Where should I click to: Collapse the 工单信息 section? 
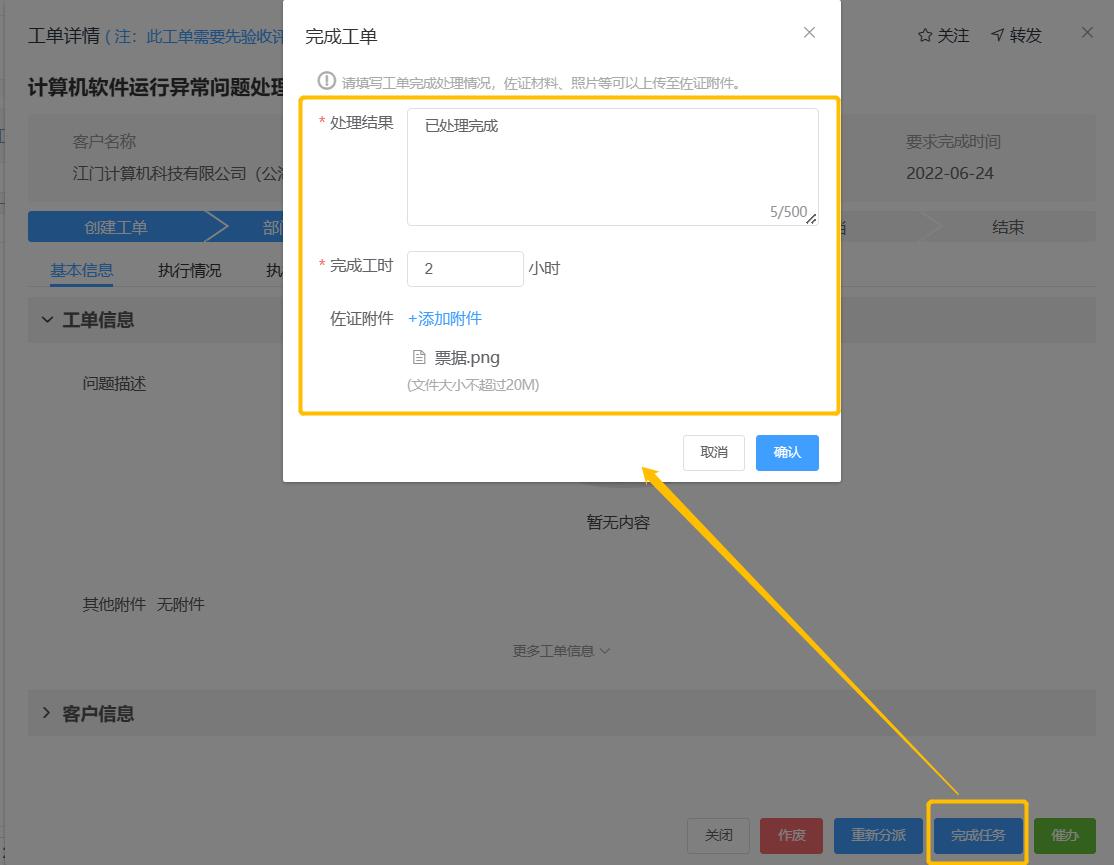click(x=47, y=320)
